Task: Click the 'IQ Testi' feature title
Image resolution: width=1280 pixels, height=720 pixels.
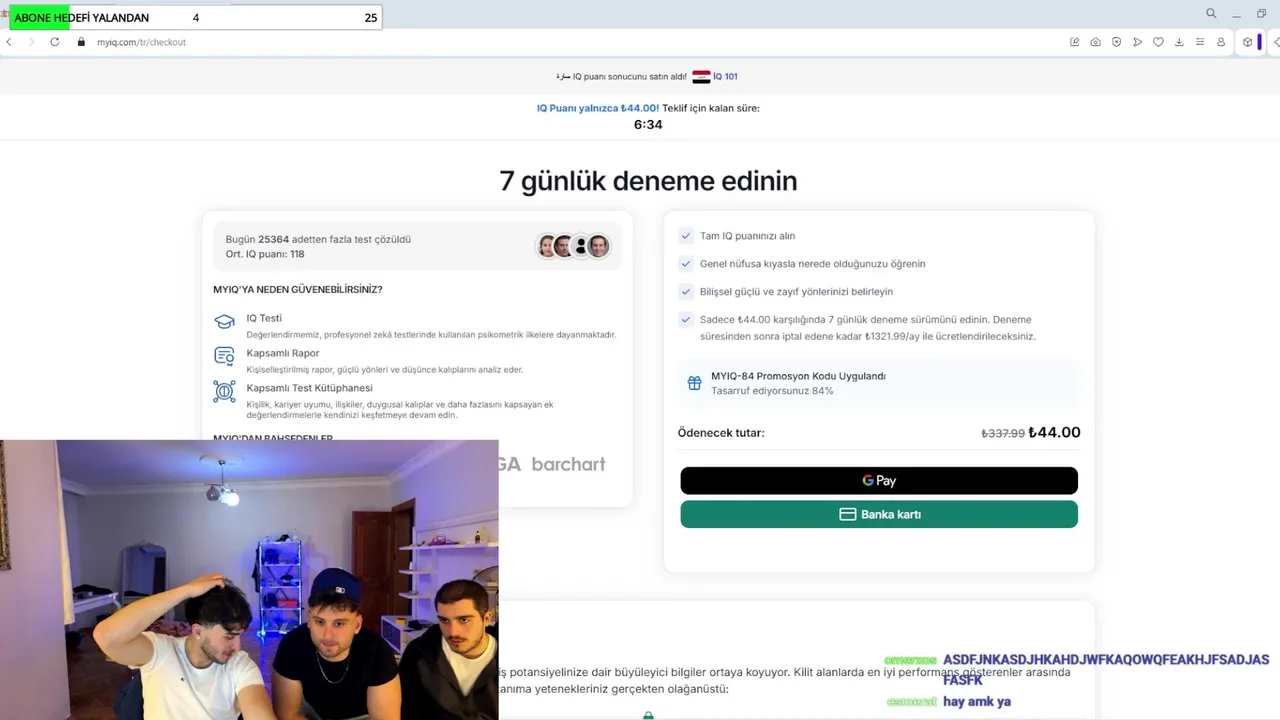Action: click(x=264, y=318)
